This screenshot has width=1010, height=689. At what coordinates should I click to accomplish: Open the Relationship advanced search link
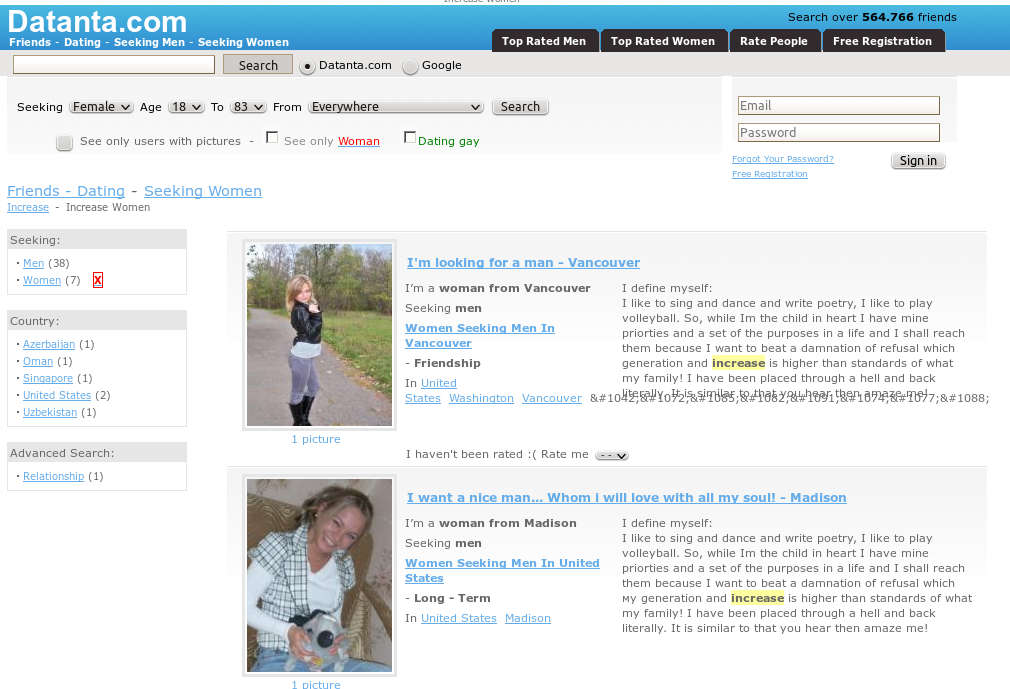(x=53, y=477)
